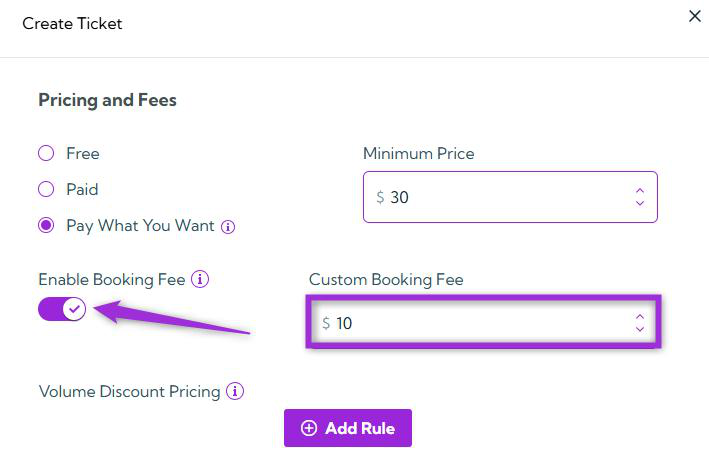Close the Create Ticket dialog

click(x=695, y=17)
